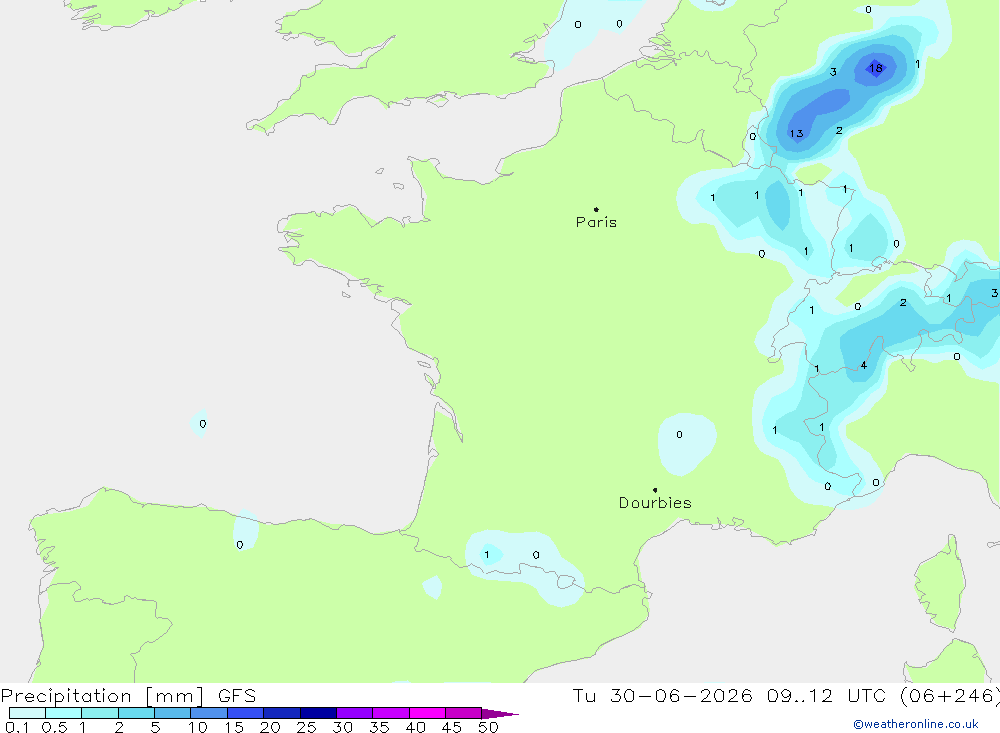Click the legend label '0.1'
Viewport: 1000px width, 733px height.
click(17, 727)
